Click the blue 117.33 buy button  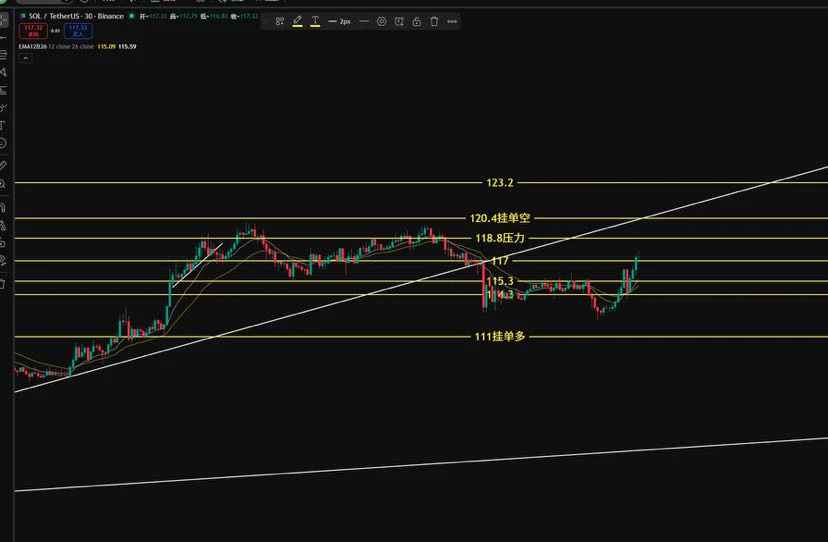coord(78,31)
